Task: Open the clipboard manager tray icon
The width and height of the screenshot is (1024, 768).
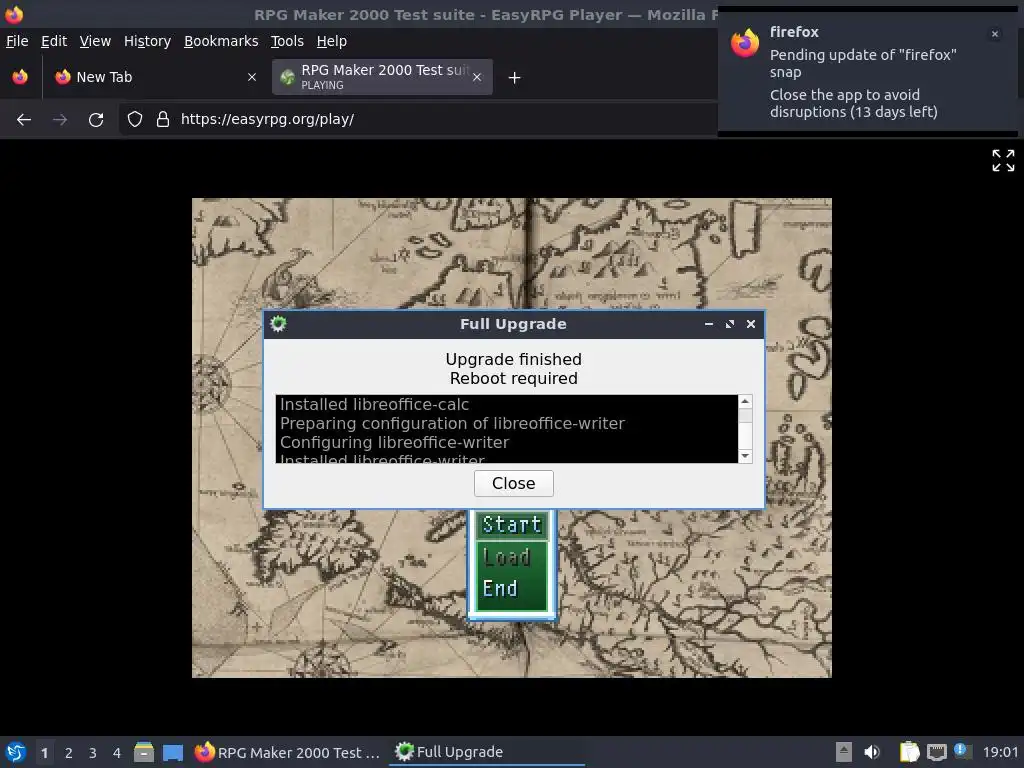Action: click(x=909, y=752)
